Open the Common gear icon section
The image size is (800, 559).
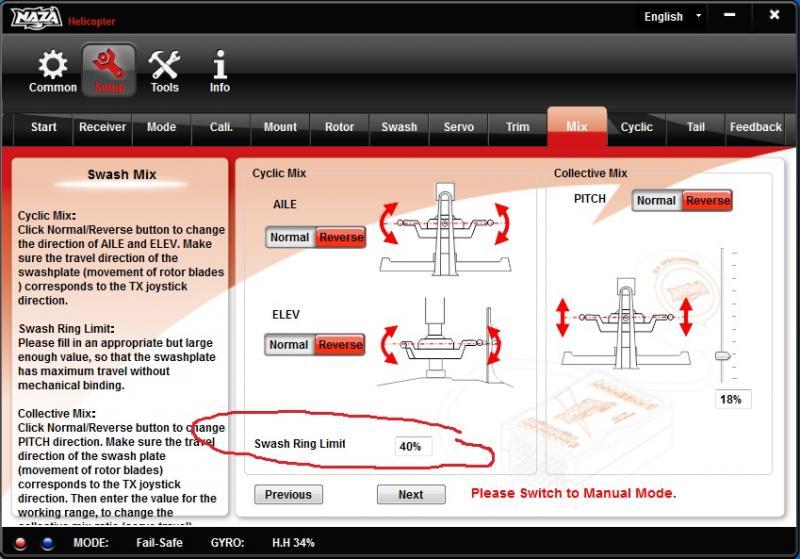(52, 70)
